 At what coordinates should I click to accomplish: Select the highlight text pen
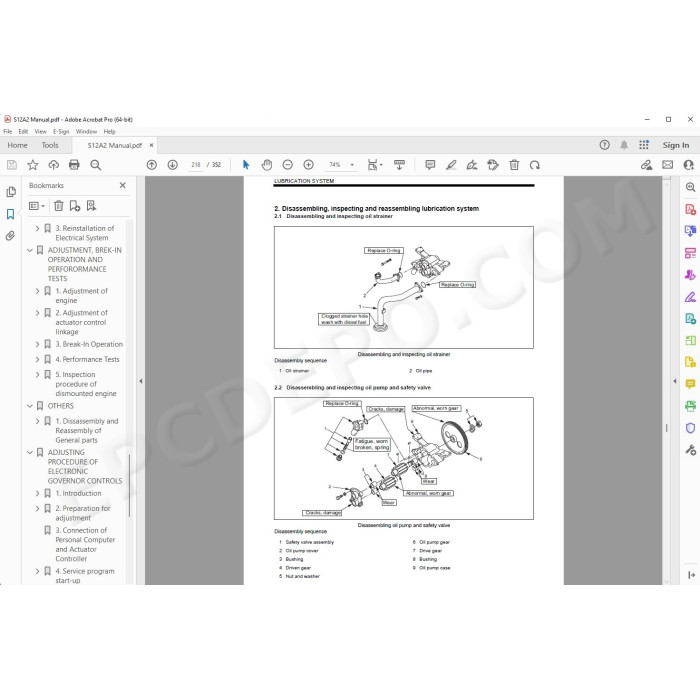[x=451, y=165]
